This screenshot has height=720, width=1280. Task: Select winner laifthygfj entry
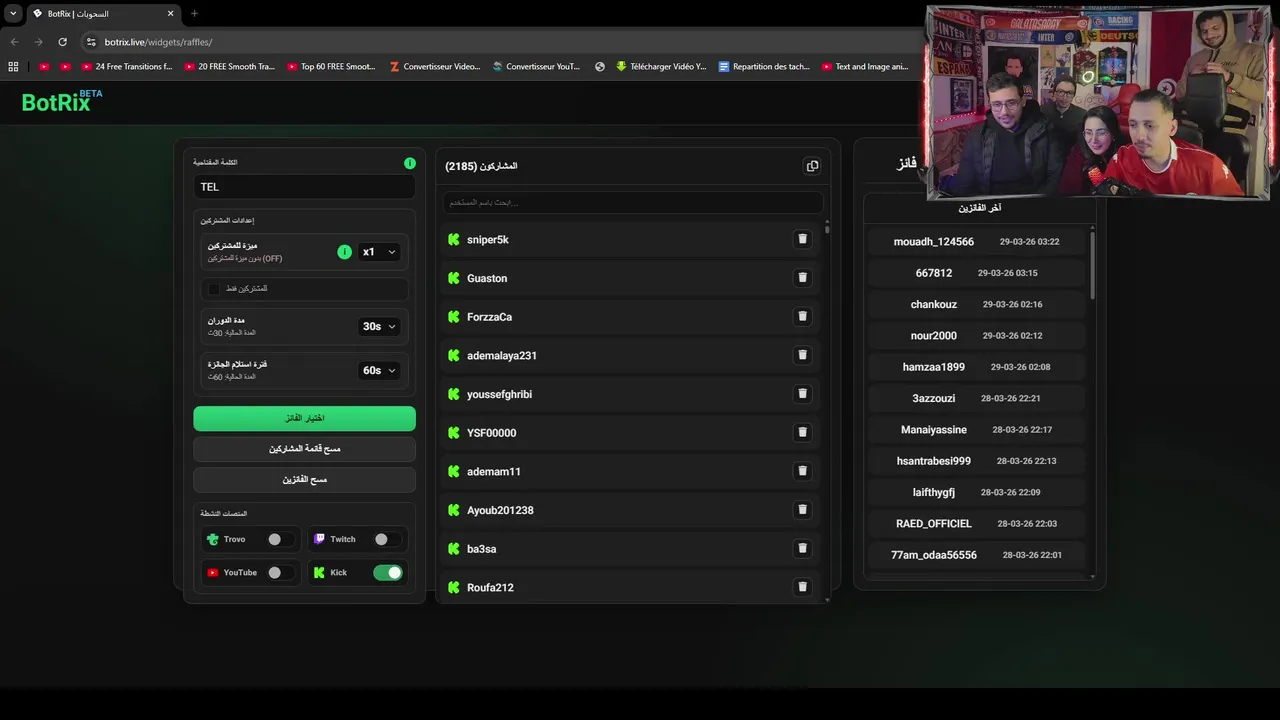point(976,492)
